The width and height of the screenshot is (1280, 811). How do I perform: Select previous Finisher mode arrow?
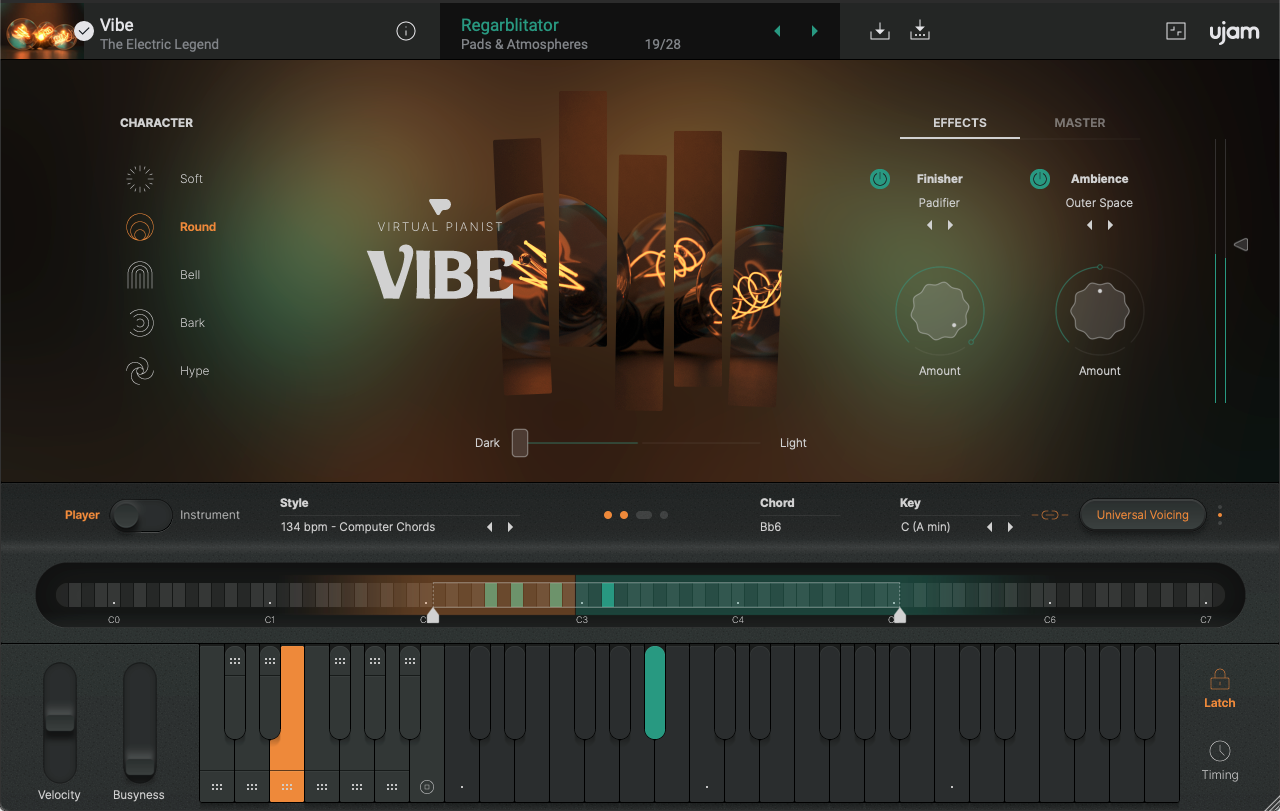tap(930, 225)
